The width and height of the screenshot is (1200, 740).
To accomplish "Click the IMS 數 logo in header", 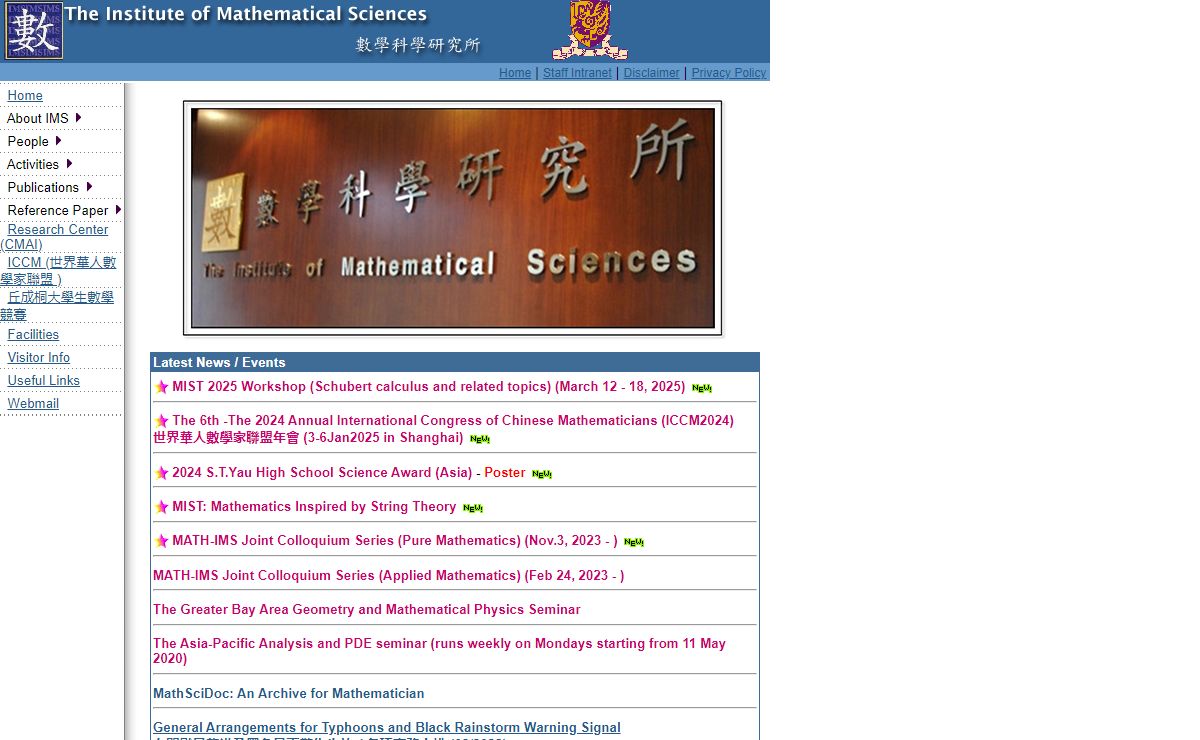I will [x=34, y=30].
